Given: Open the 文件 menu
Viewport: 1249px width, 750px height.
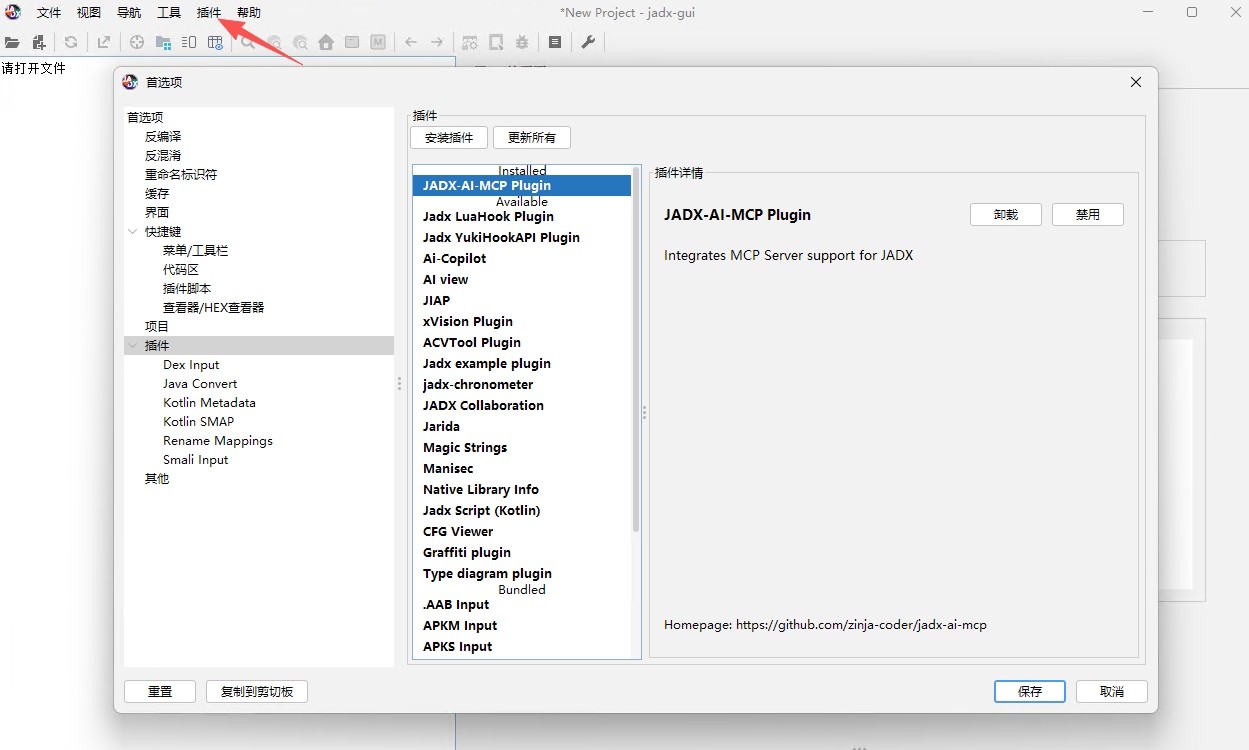Looking at the screenshot, I should pyautogui.click(x=49, y=13).
